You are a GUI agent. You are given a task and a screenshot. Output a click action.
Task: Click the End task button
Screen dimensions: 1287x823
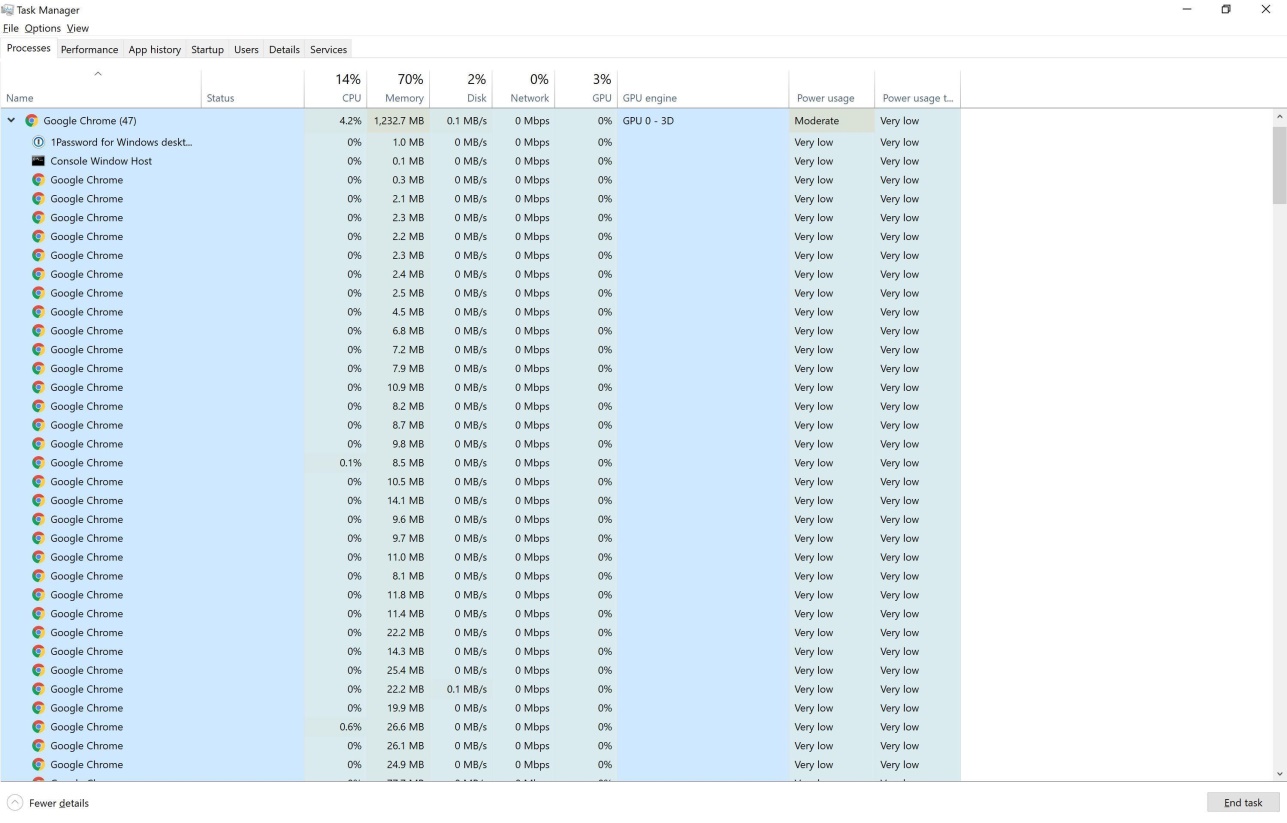click(x=1243, y=802)
